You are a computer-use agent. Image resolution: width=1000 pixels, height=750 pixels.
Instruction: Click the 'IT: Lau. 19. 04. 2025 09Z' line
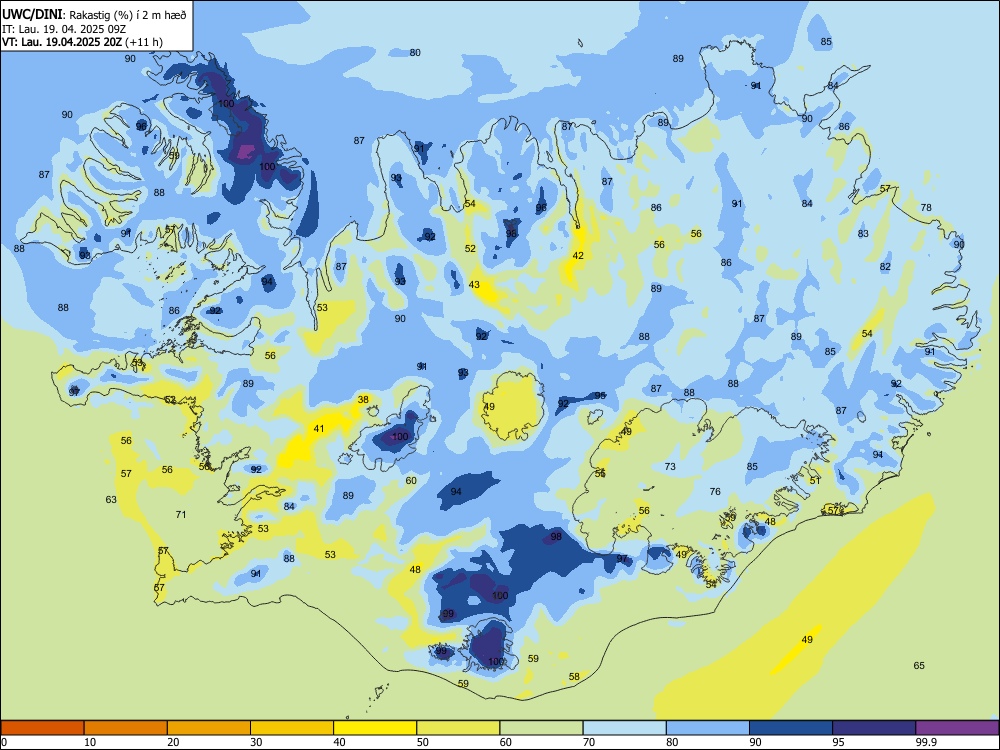tap(64, 29)
